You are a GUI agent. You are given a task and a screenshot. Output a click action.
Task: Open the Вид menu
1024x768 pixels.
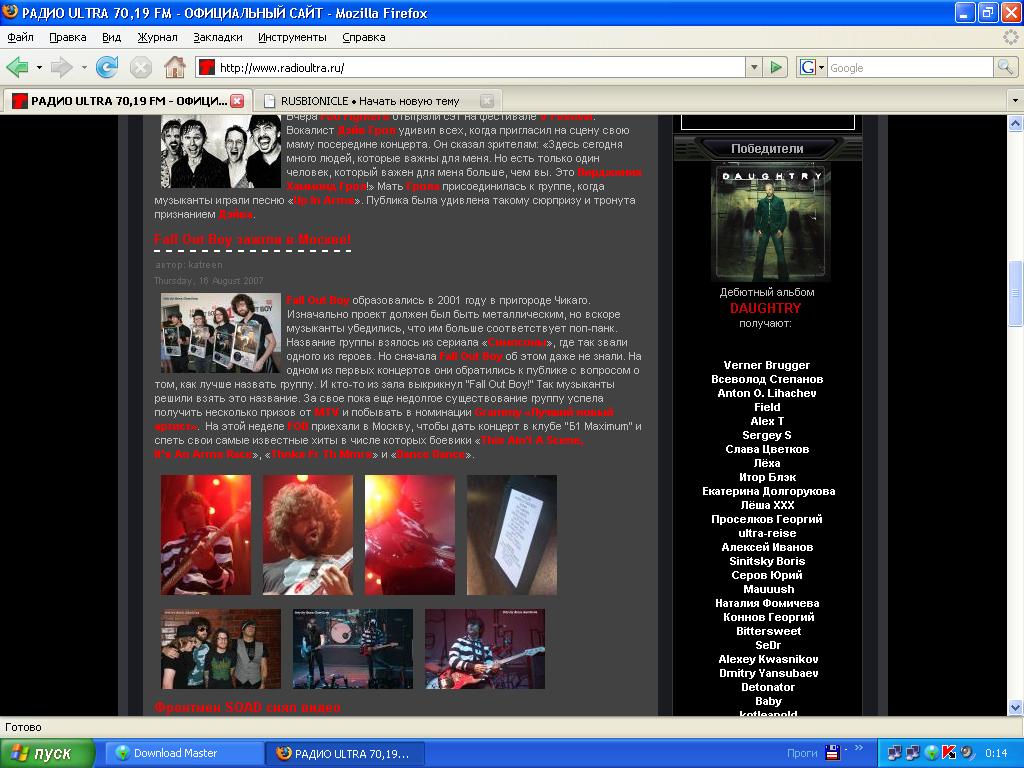click(x=112, y=37)
